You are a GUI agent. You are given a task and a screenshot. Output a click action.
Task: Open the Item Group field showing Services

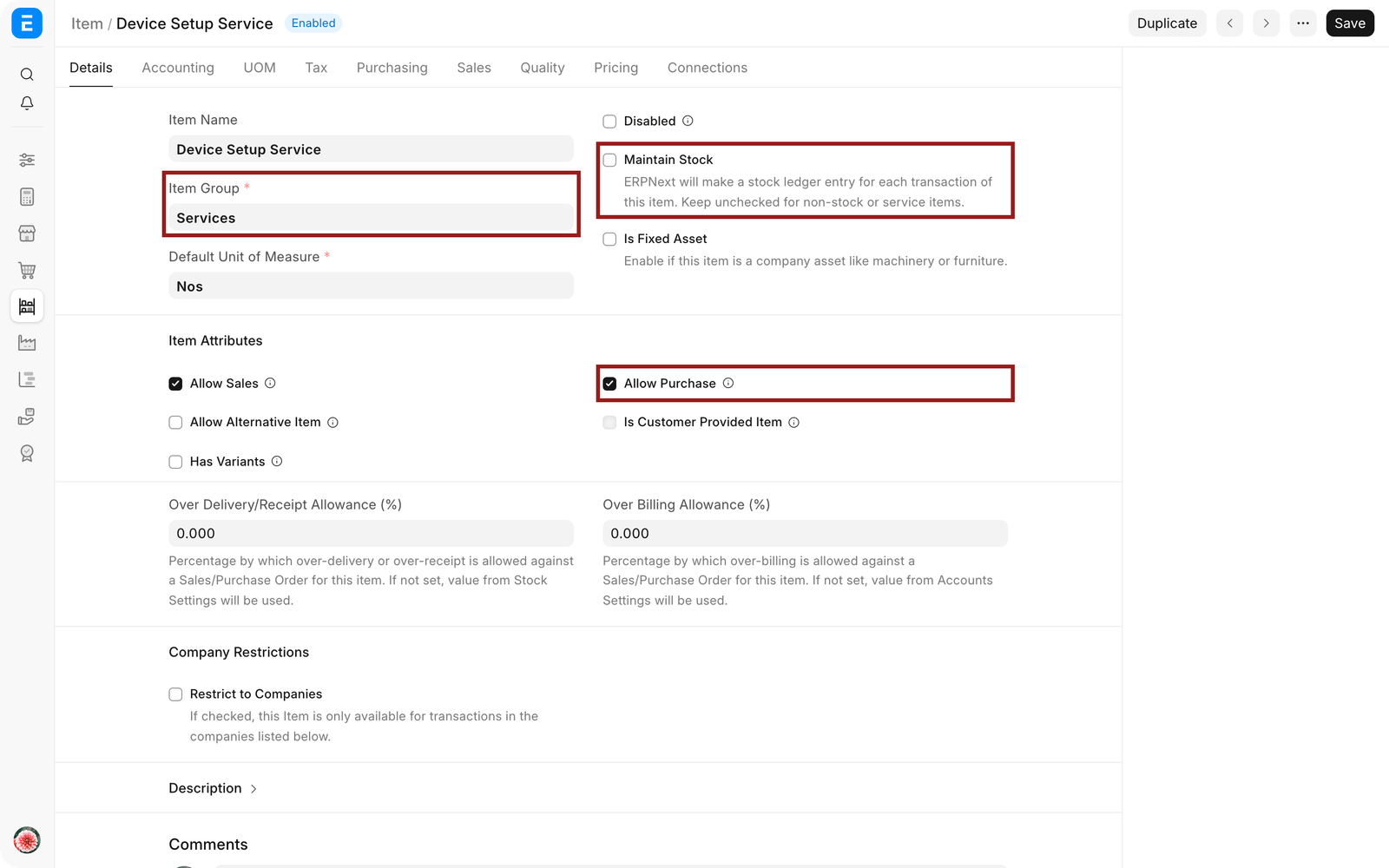tap(371, 218)
